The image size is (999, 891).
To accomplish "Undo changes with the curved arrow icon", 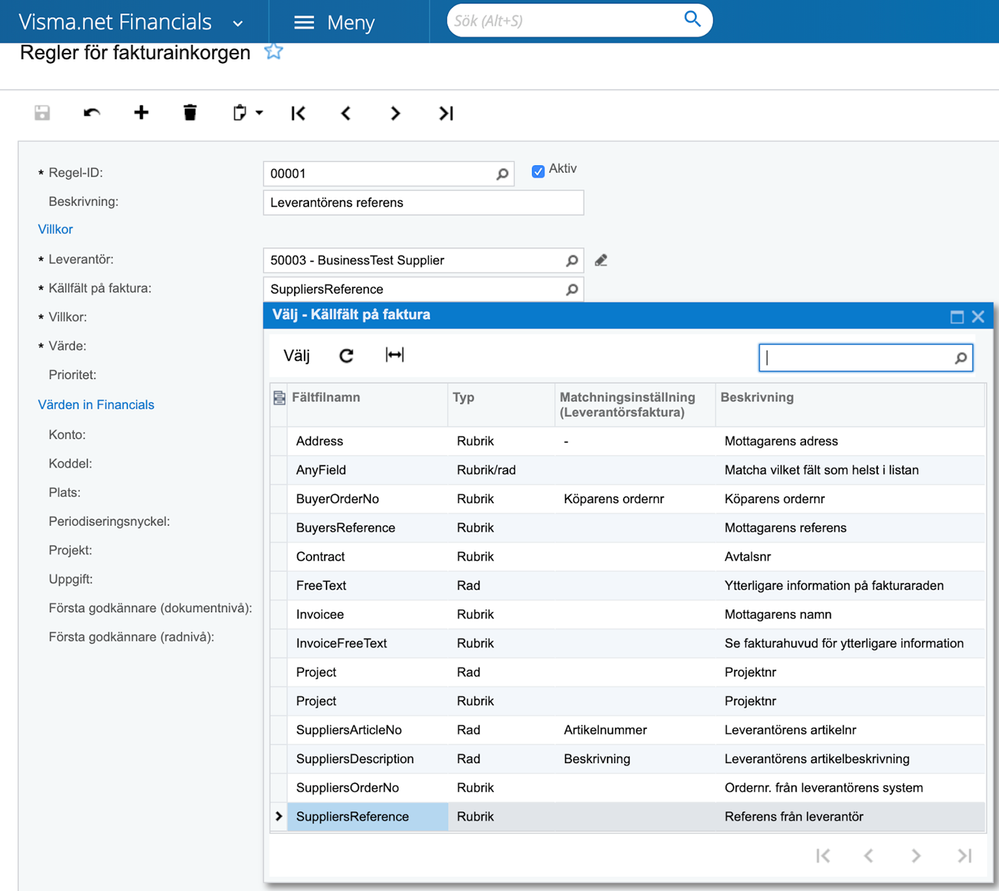I will click(x=92, y=113).
